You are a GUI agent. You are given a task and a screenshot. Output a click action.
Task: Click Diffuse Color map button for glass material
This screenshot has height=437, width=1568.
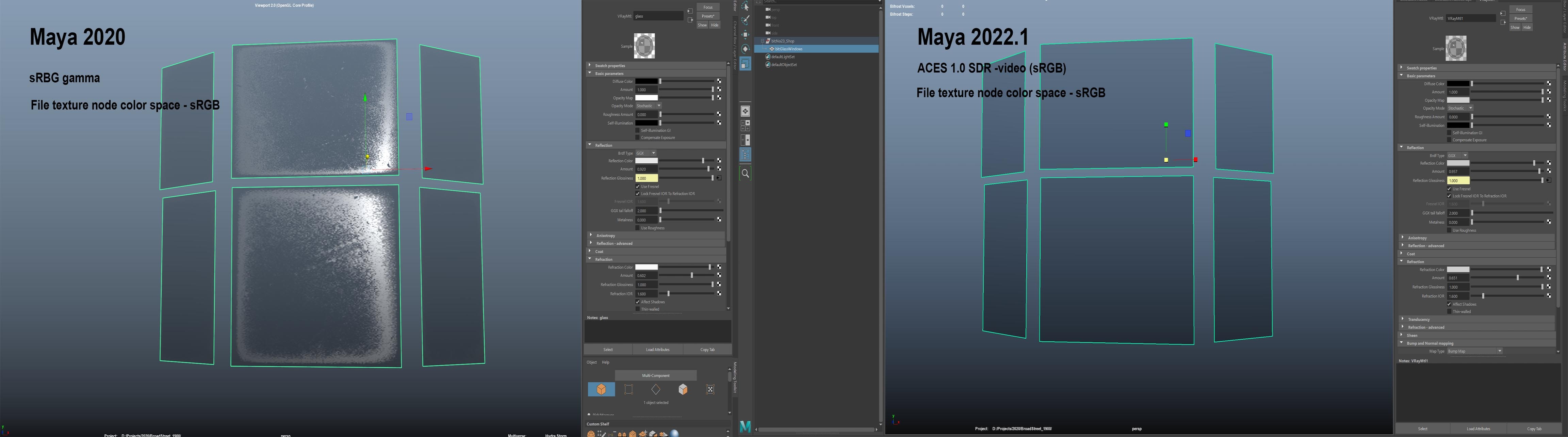[719, 81]
